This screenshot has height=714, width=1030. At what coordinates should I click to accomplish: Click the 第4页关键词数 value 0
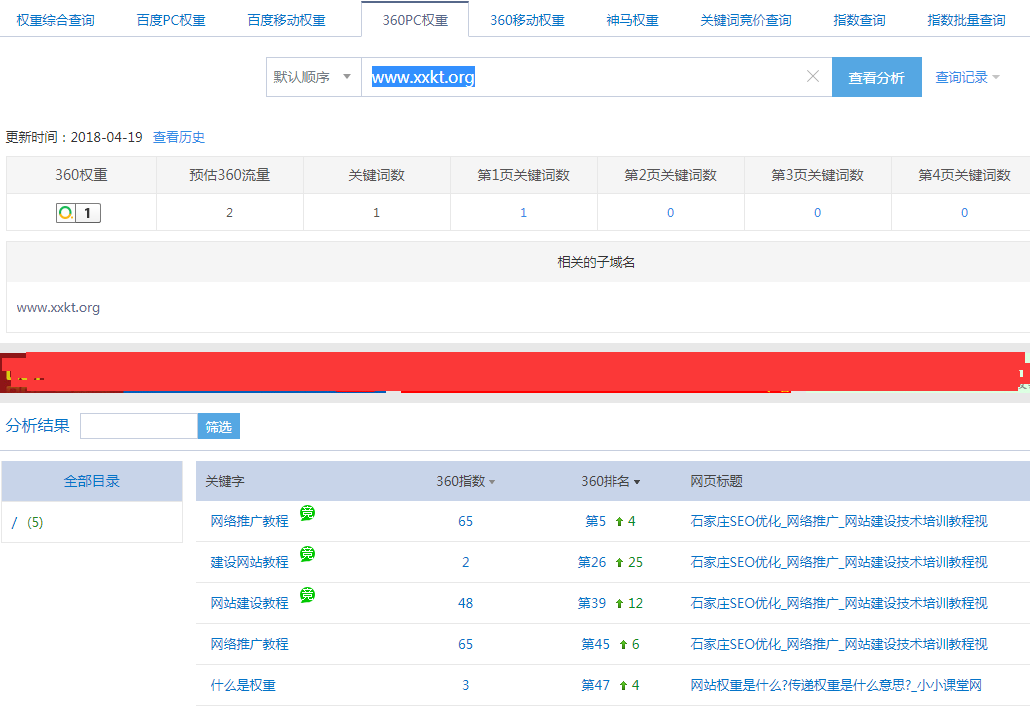[964, 212]
